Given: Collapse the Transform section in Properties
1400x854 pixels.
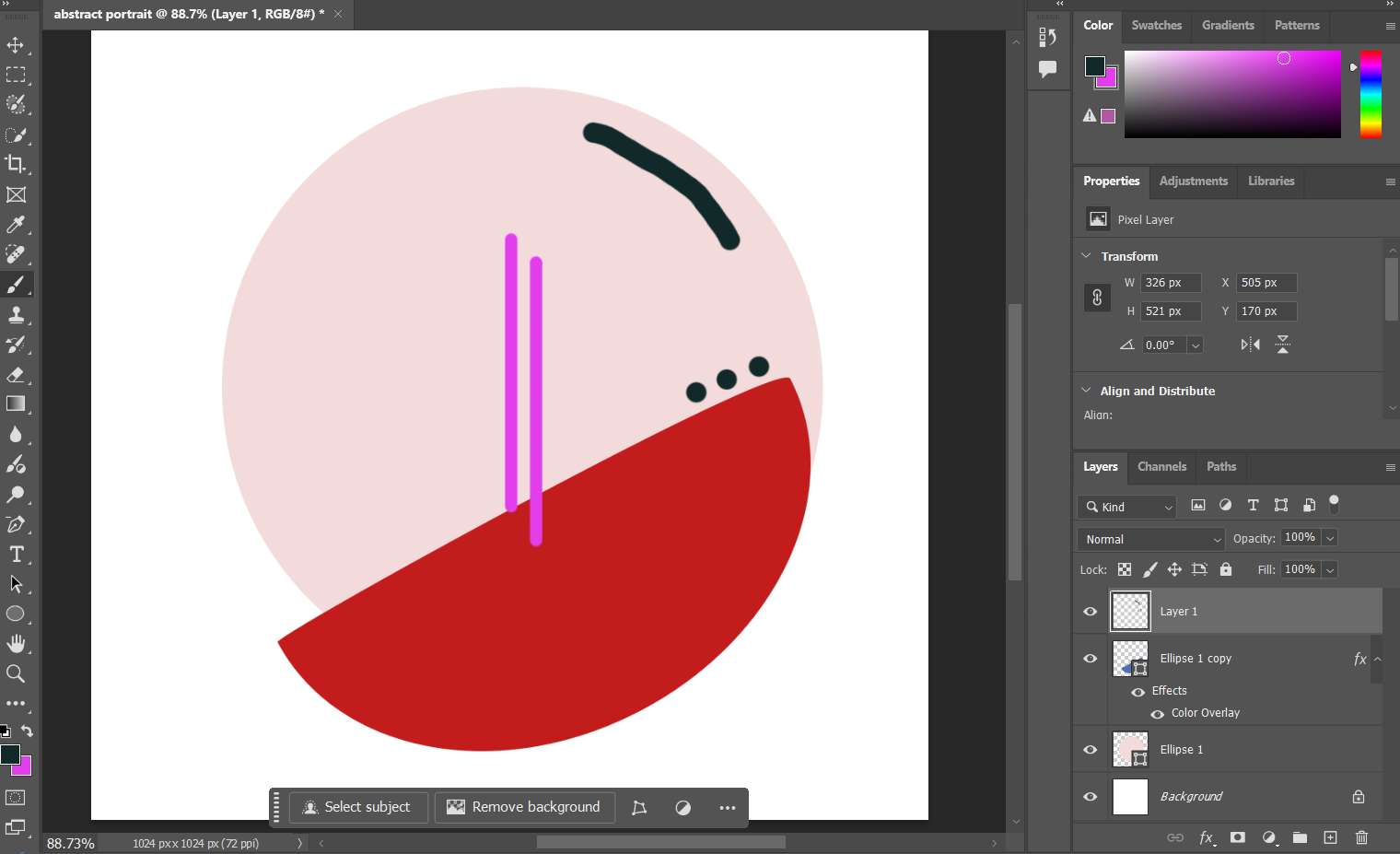Looking at the screenshot, I should (1085, 256).
